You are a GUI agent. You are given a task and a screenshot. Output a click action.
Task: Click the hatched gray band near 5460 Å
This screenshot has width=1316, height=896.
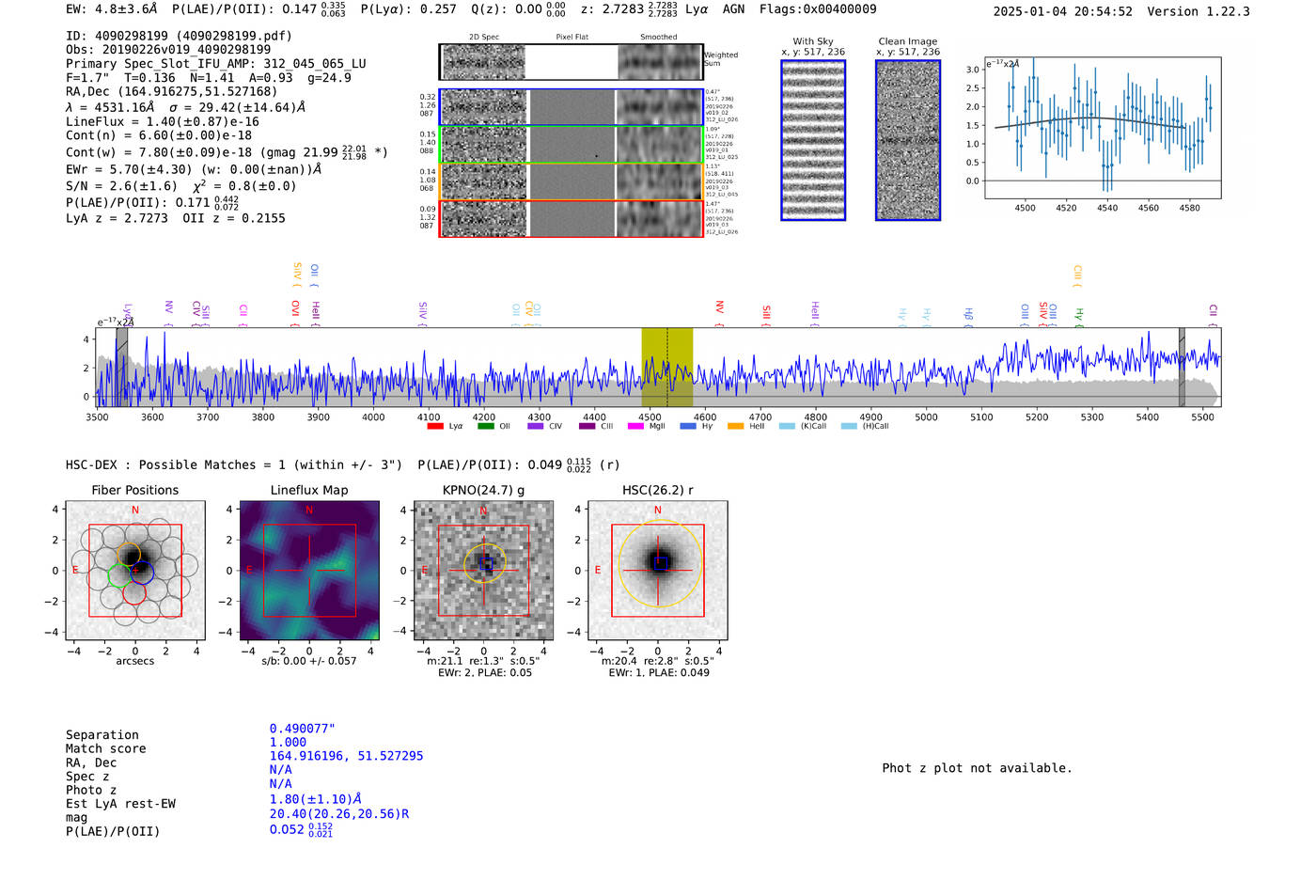[1182, 367]
